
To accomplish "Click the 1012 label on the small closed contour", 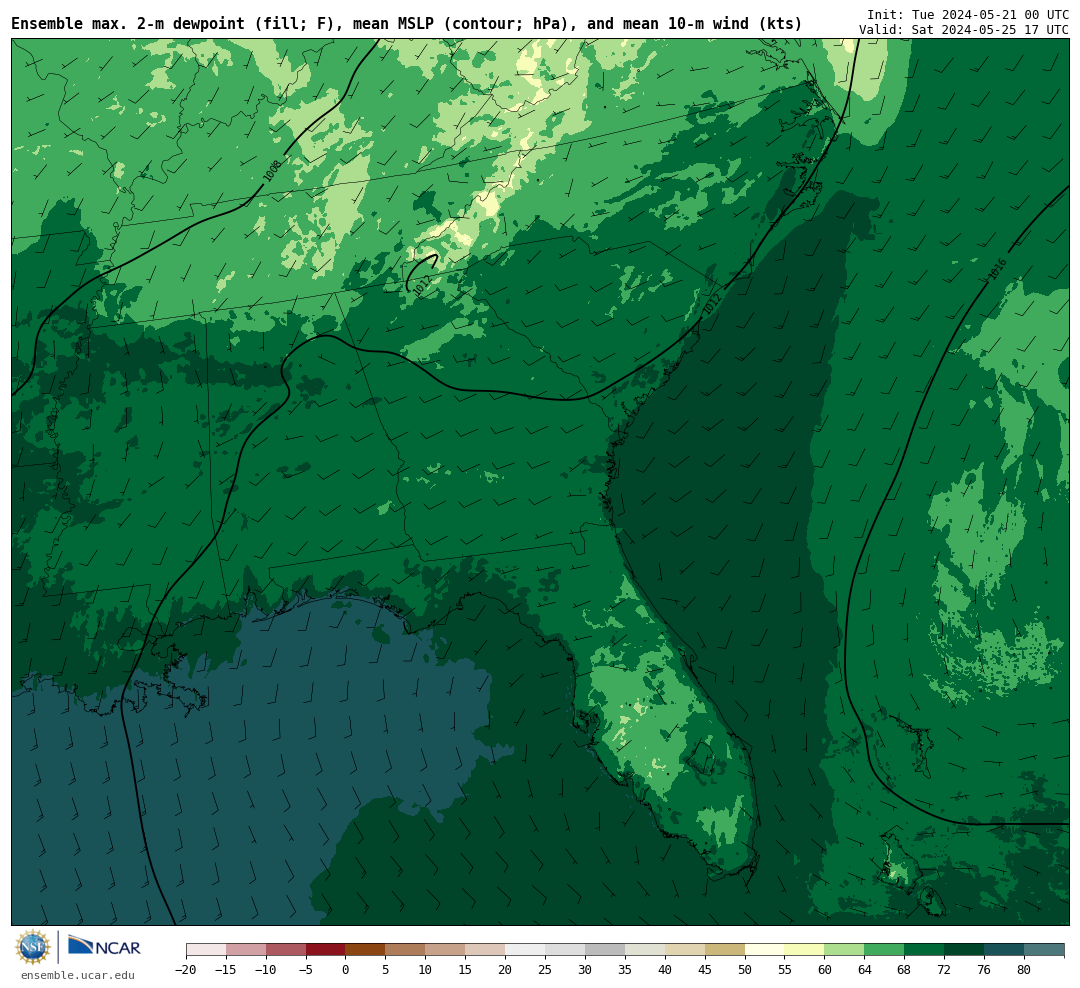I will (x=422, y=286).
